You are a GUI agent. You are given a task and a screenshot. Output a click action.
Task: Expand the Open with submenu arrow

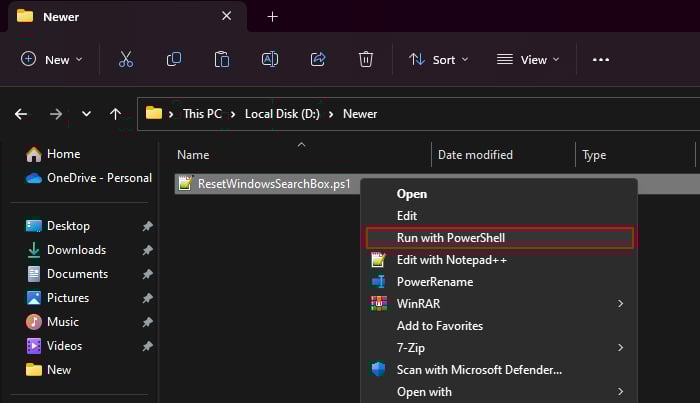[x=621, y=392]
